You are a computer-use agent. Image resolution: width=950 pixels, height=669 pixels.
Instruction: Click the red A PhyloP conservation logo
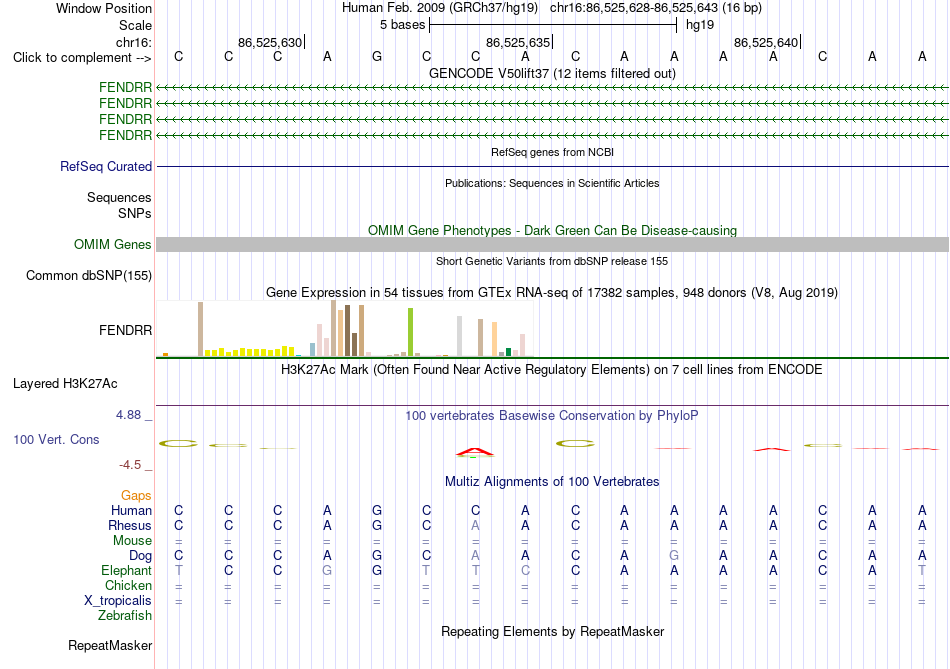(x=475, y=452)
